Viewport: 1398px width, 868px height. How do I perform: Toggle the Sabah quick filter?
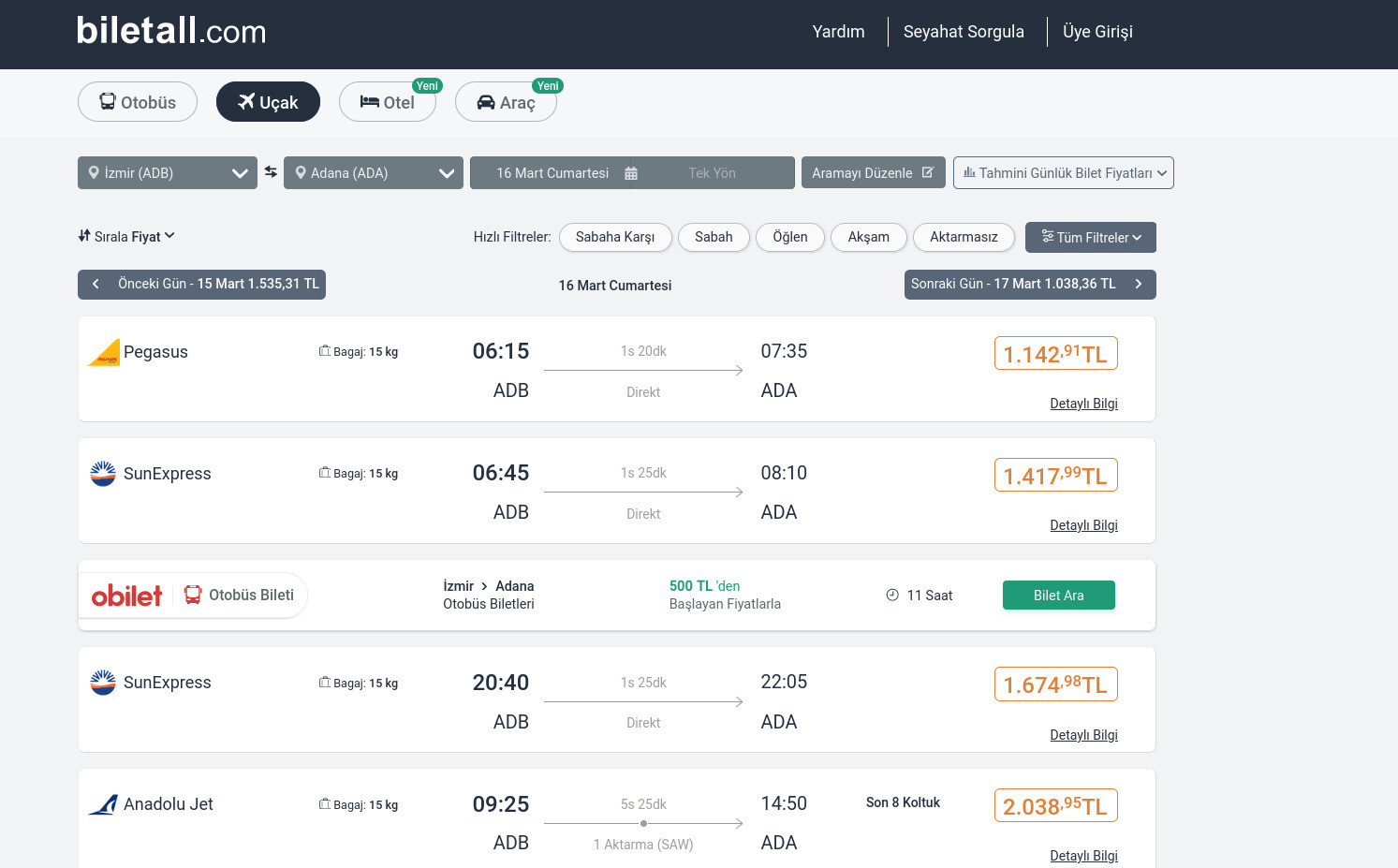point(714,237)
